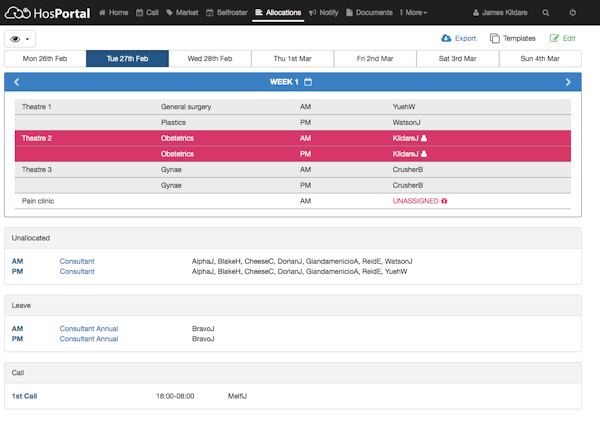Go to next week arrow

tap(568, 82)
